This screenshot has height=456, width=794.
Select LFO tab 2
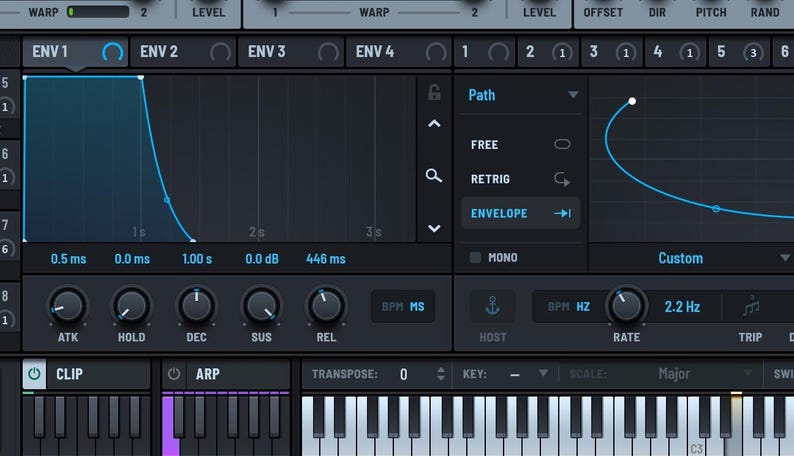pos(548,52)
